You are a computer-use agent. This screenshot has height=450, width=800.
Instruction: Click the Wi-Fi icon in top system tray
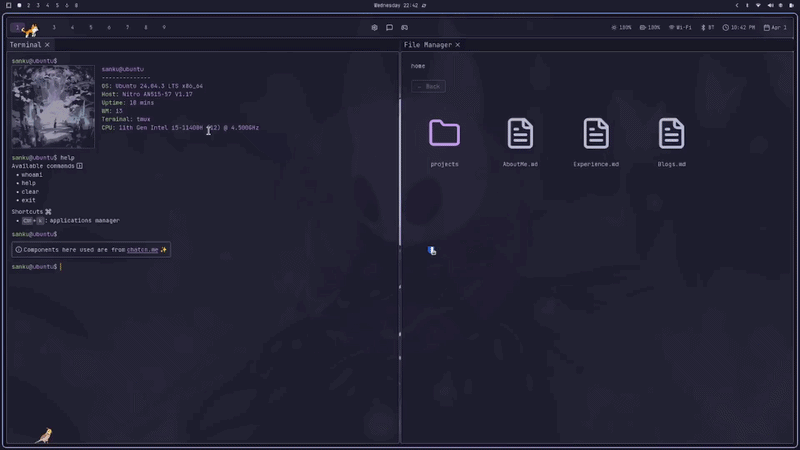758,5
